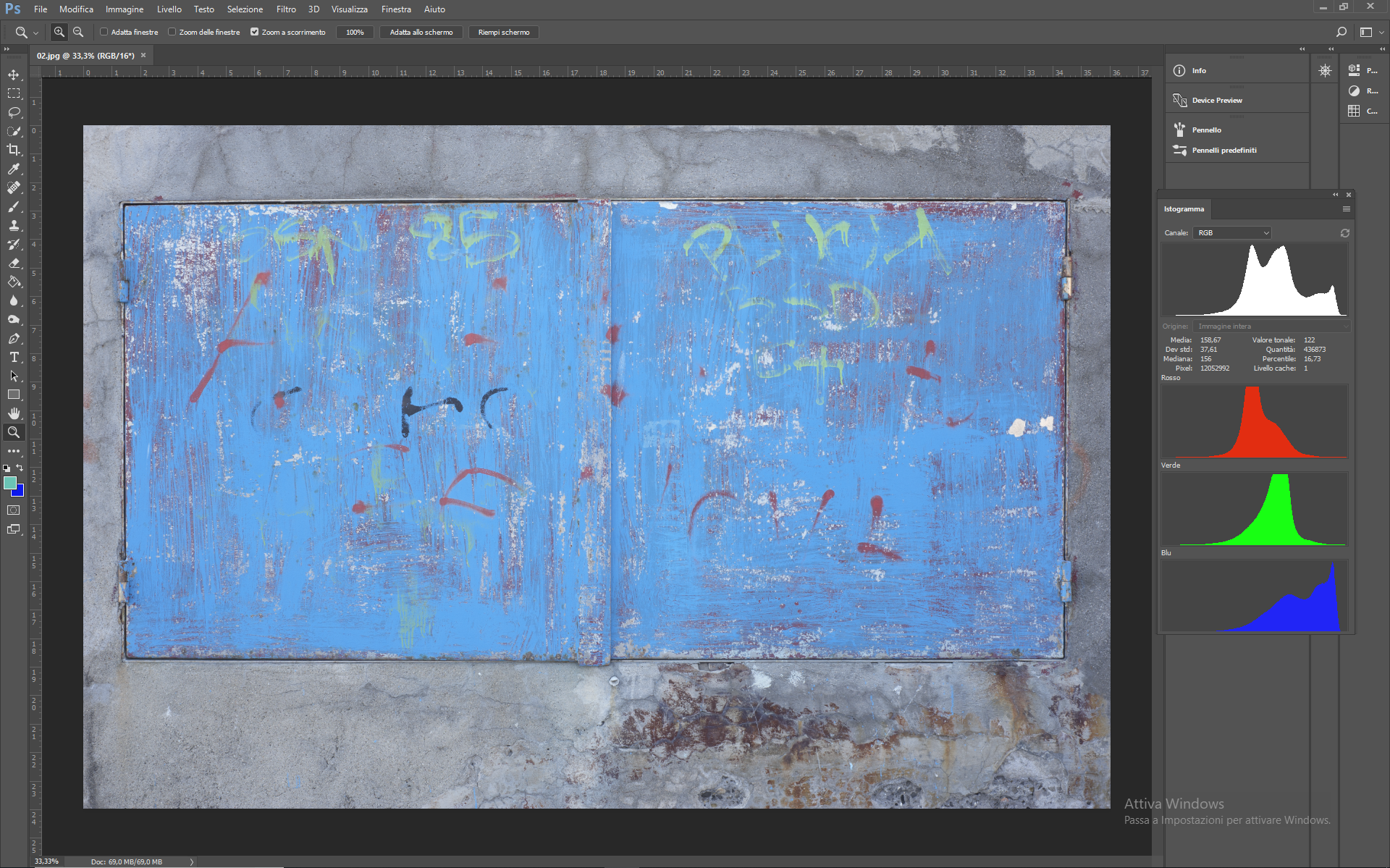Uncheck Zoom a scorrimento option

pos(255,32)
